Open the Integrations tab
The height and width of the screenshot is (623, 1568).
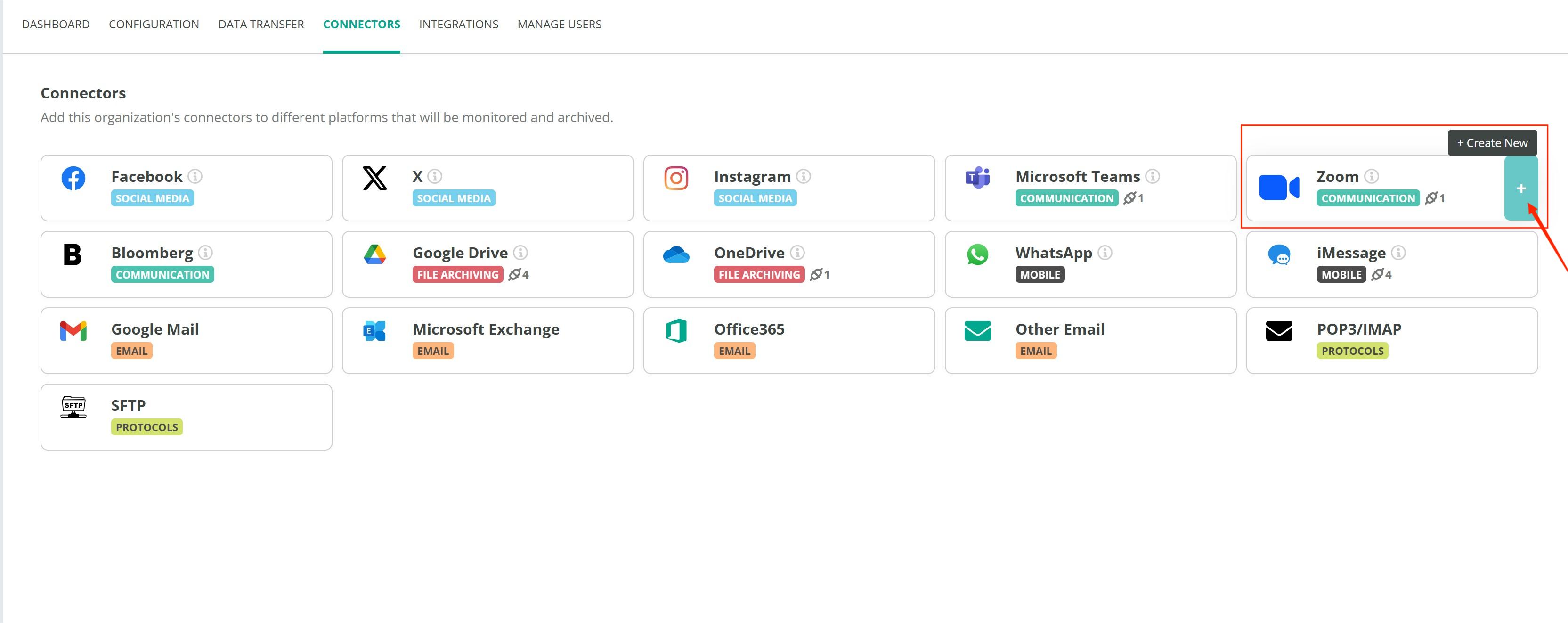point(458,25)
